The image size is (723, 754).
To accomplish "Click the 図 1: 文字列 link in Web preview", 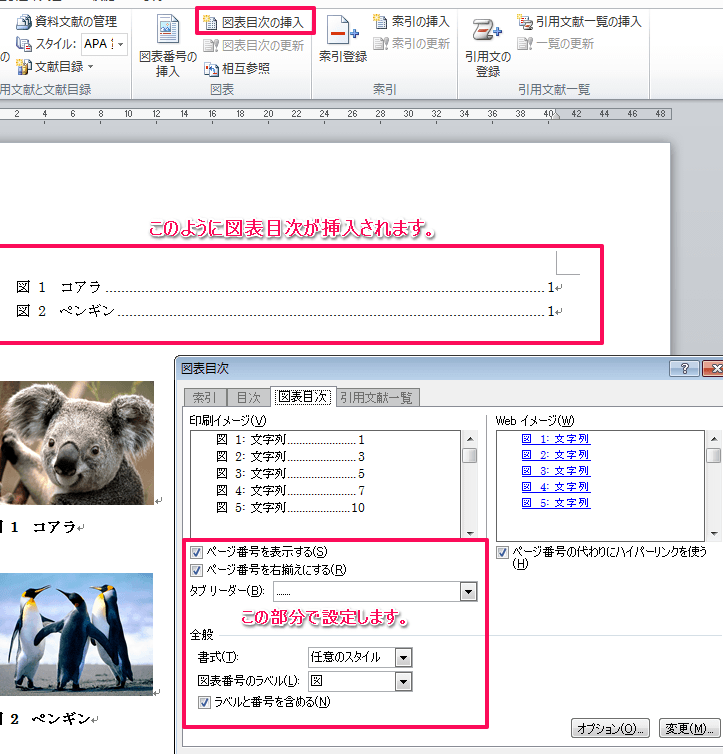I will coord(556,439).
